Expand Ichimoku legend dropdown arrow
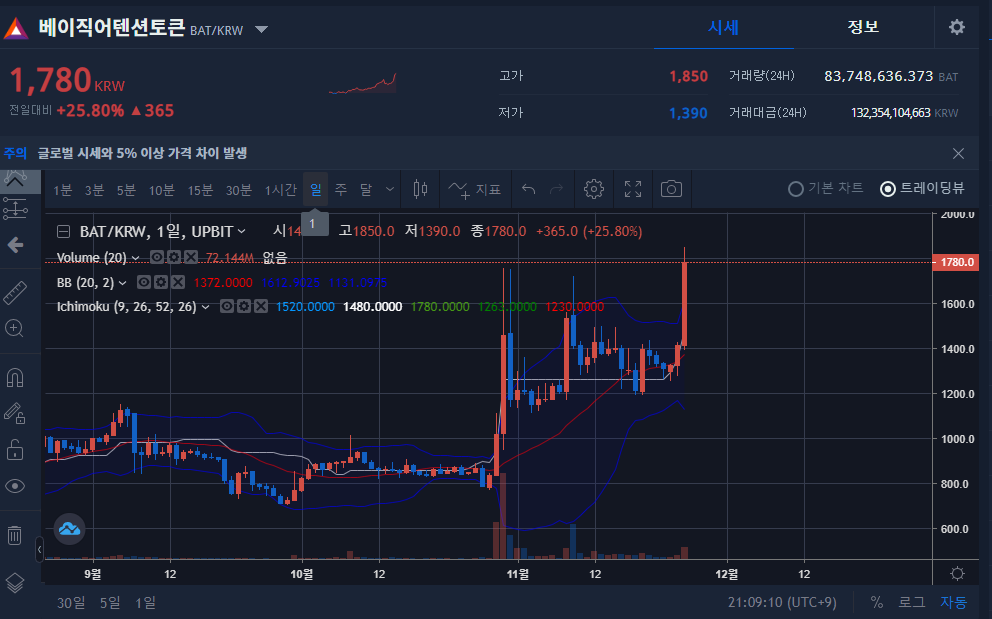The height and width of the screenshot is (619, 992). pyautogui.click(x=205, y=307)
